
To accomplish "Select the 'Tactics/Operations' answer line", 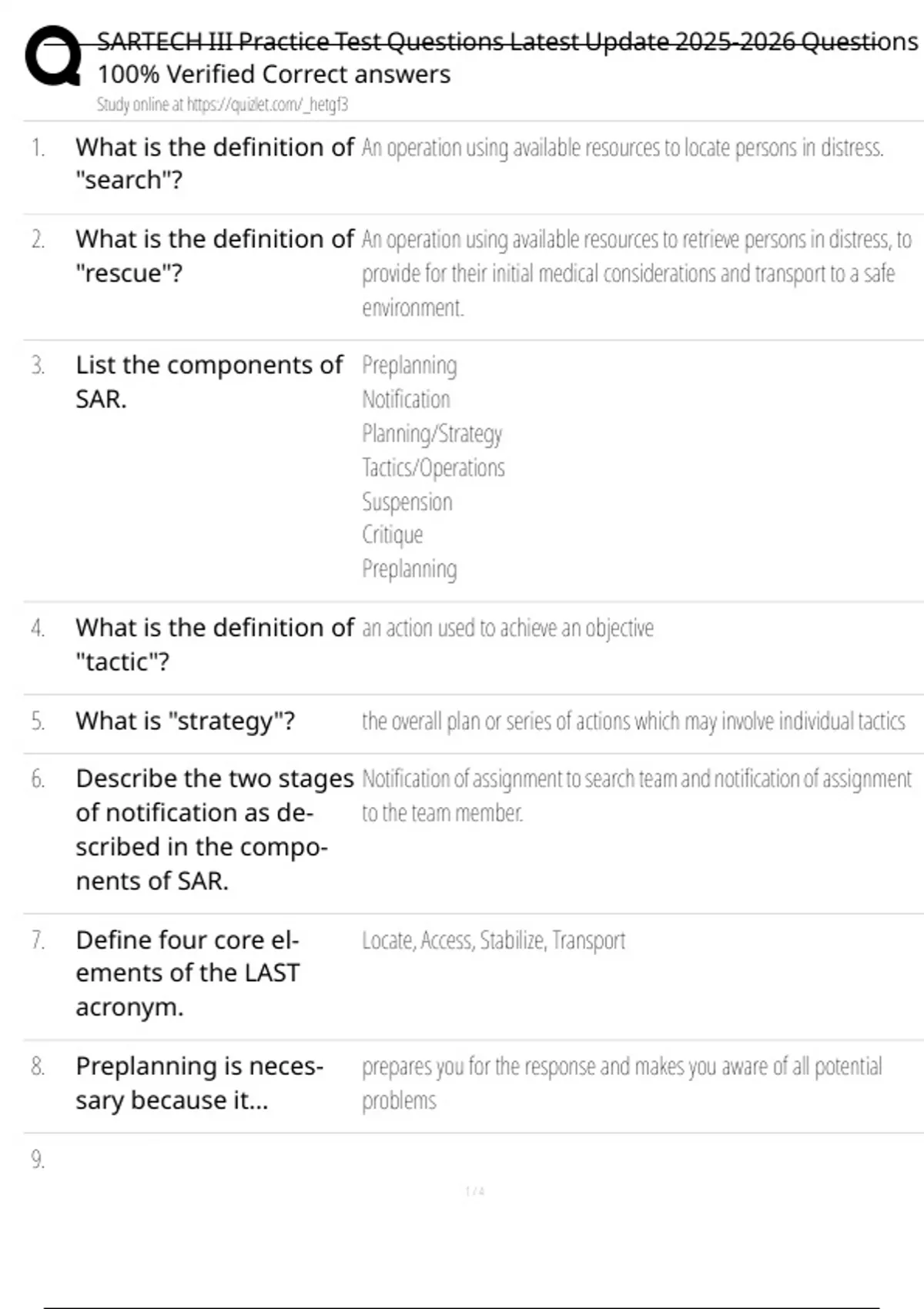I will 433,467.
